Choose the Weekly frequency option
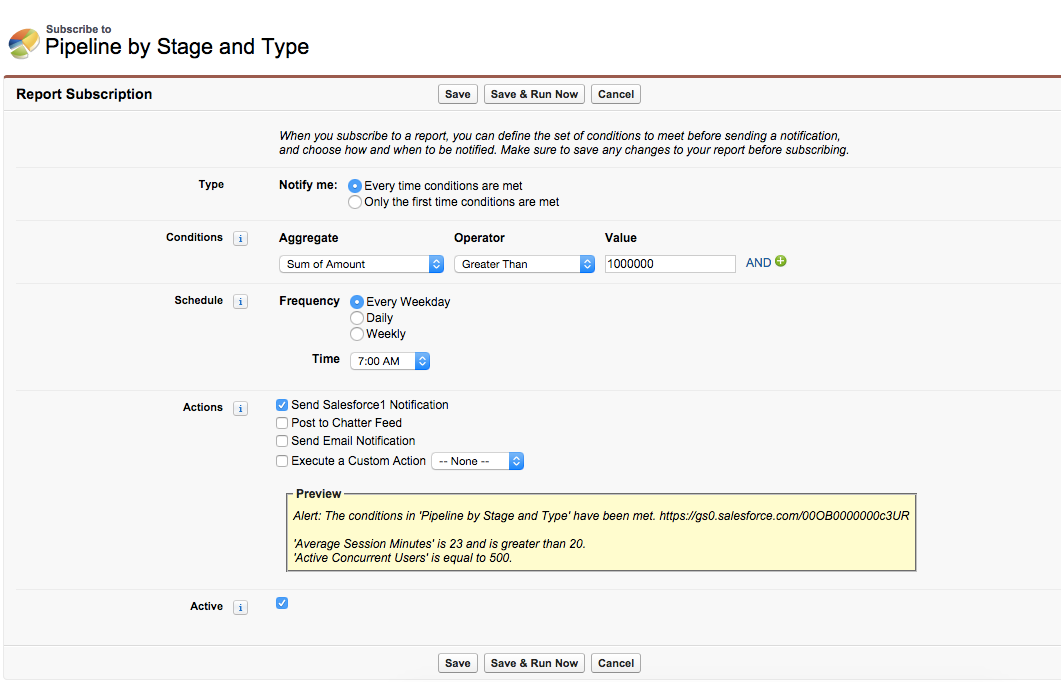Image resolution: width=1061 pixels, height=682 pixels. coord(356,334)
